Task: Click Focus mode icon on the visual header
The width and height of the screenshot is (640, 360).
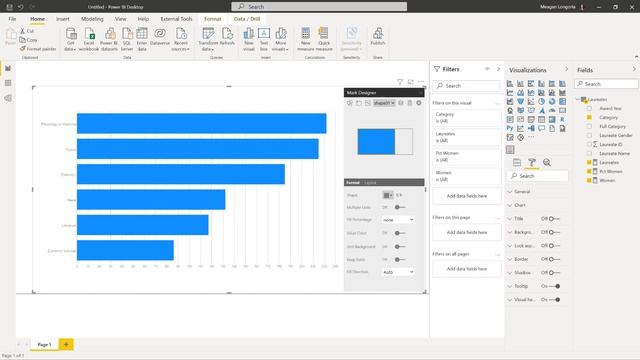Action: (x=411, y=82)
